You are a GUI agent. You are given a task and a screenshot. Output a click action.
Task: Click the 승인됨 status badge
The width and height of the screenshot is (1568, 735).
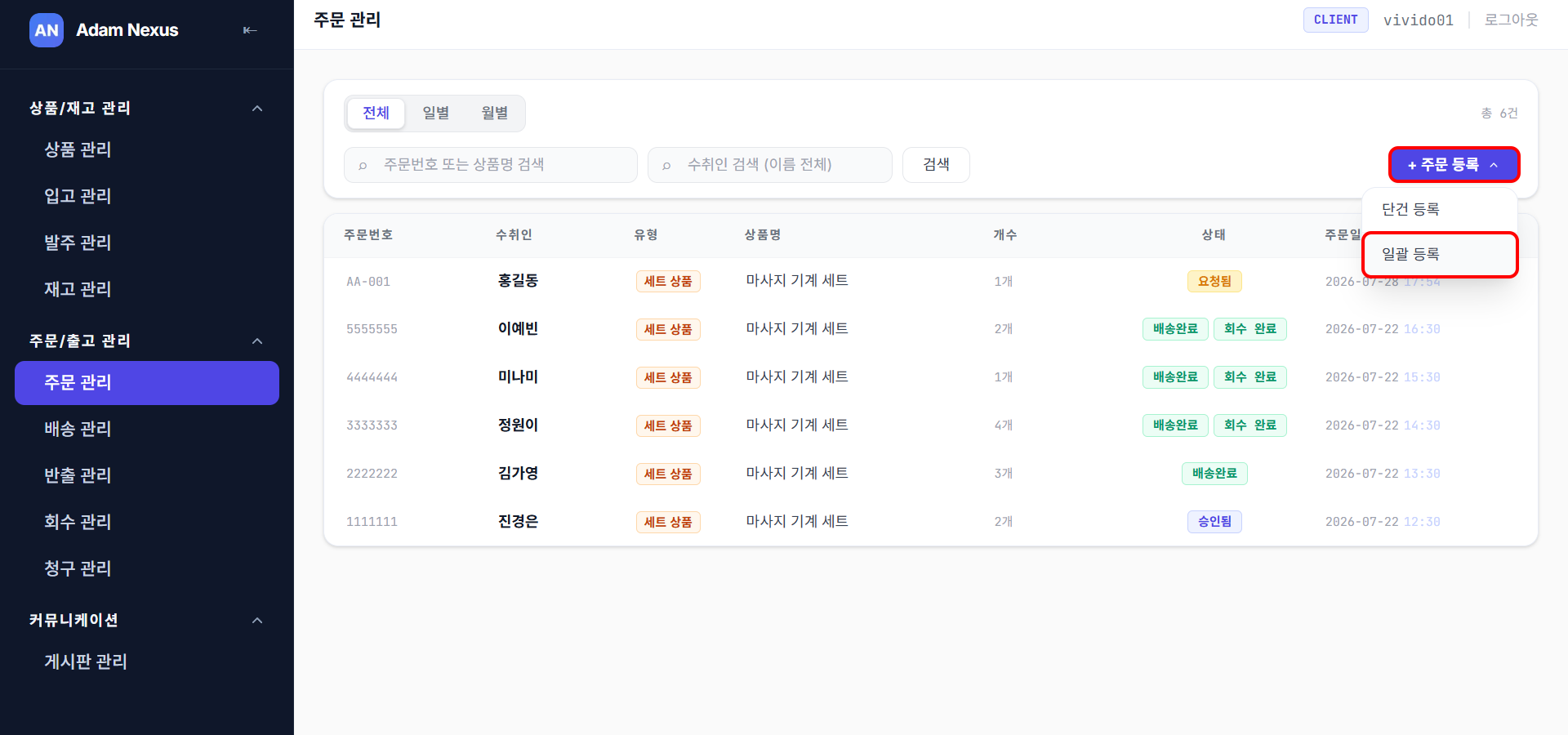click(x=1214, y=521)
